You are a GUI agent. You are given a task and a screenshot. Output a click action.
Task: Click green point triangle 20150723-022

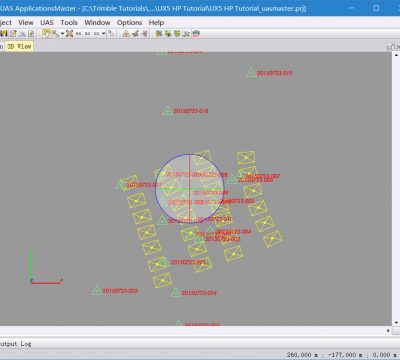click(x=97, y=290)
